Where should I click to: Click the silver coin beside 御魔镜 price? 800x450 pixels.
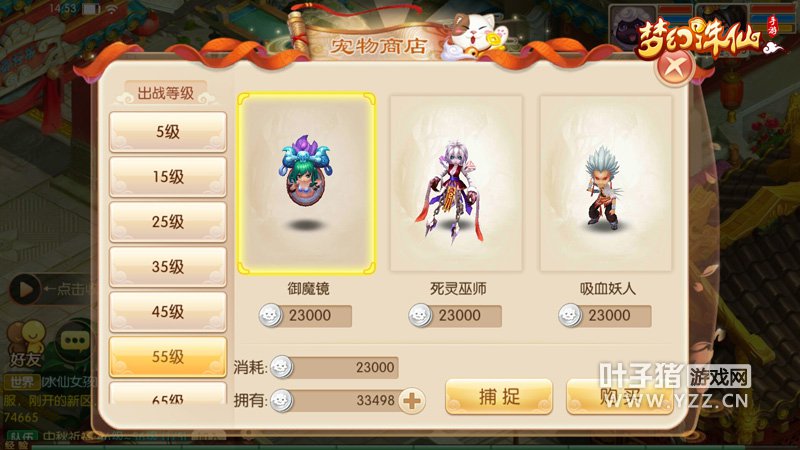(x=270, y=315)
